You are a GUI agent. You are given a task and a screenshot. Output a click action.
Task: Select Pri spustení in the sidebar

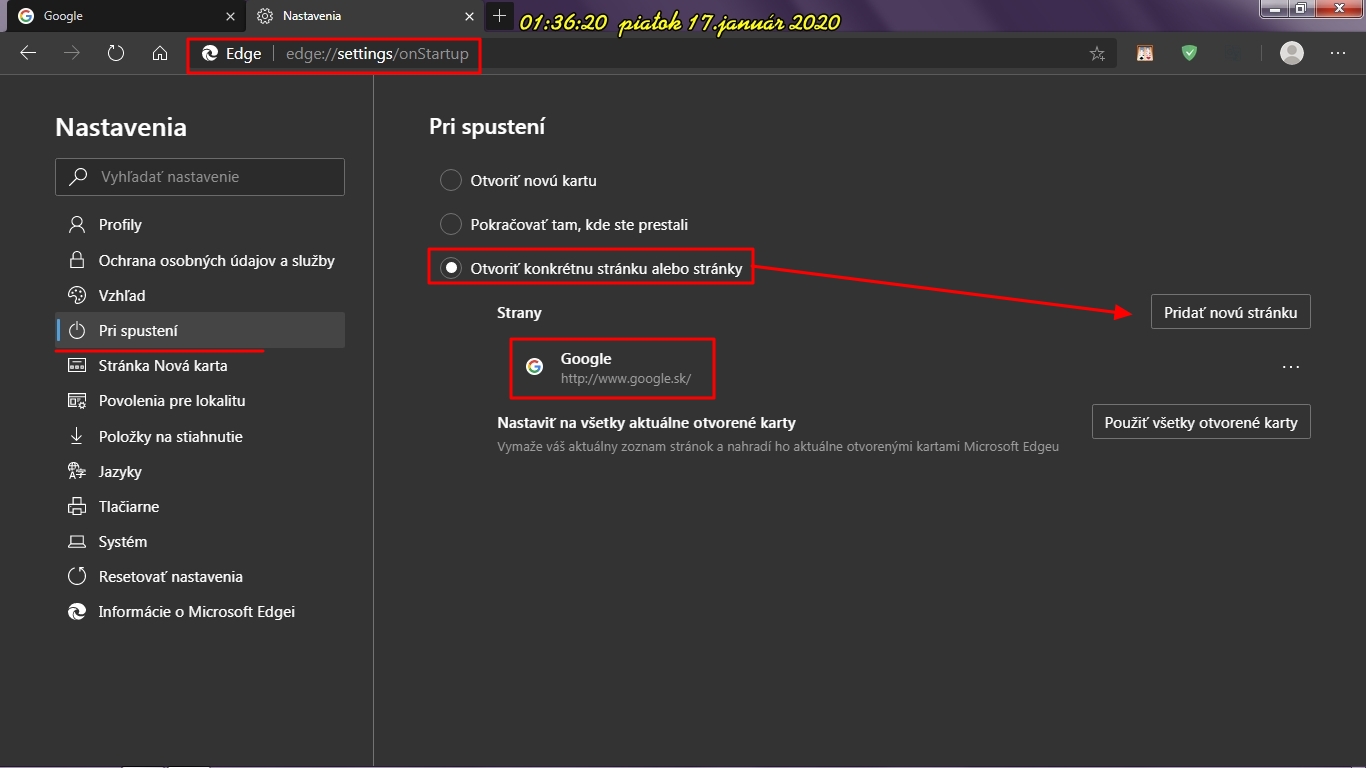tap(200, 330)
